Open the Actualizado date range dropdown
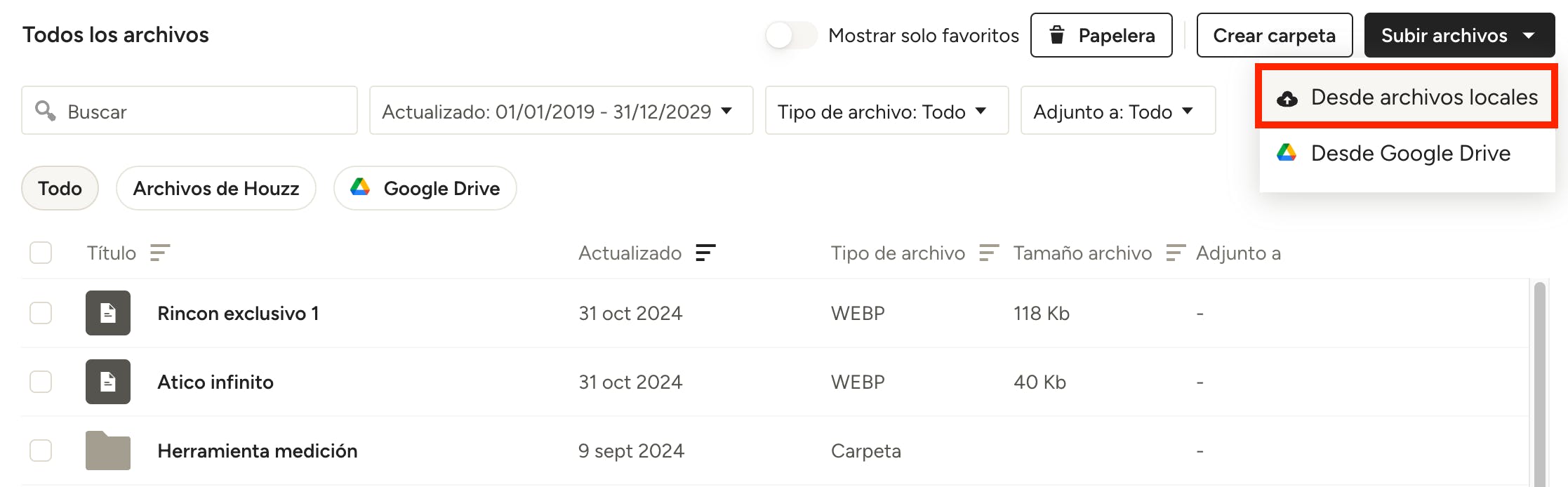 (x=561, y=111)
